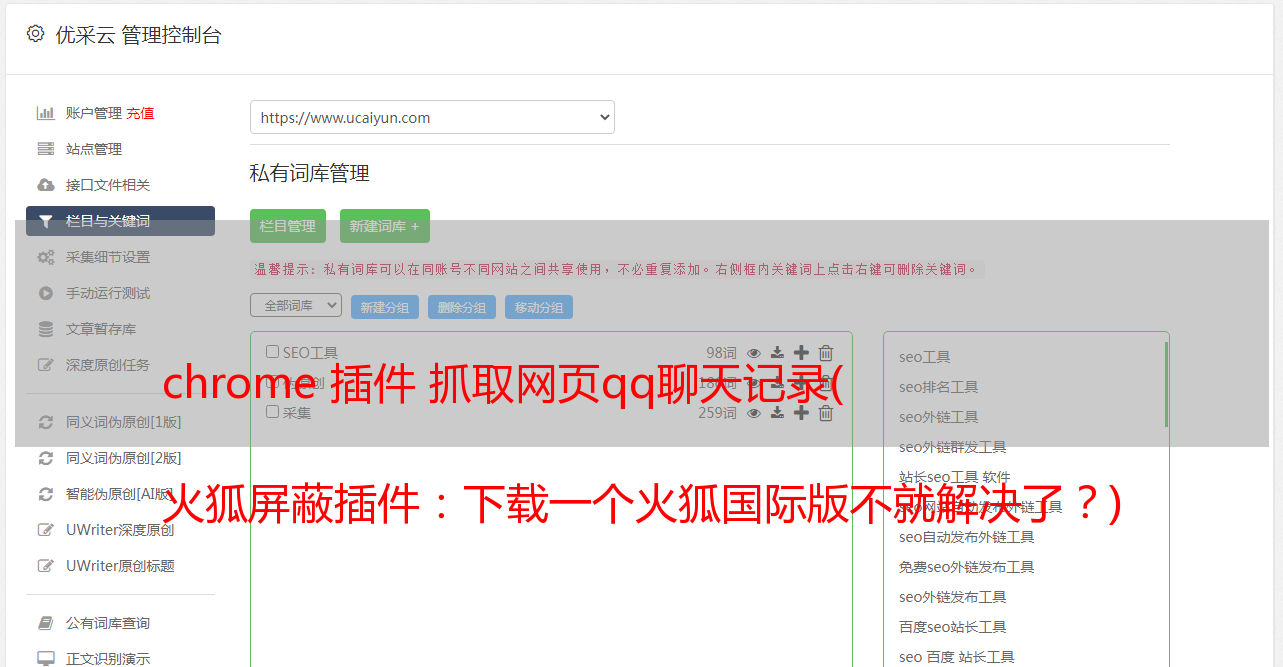This screenshot has height=667, width=1283.
Task: Select keyword 'seo工具' in right list
Action: click(x=925, y=357)
